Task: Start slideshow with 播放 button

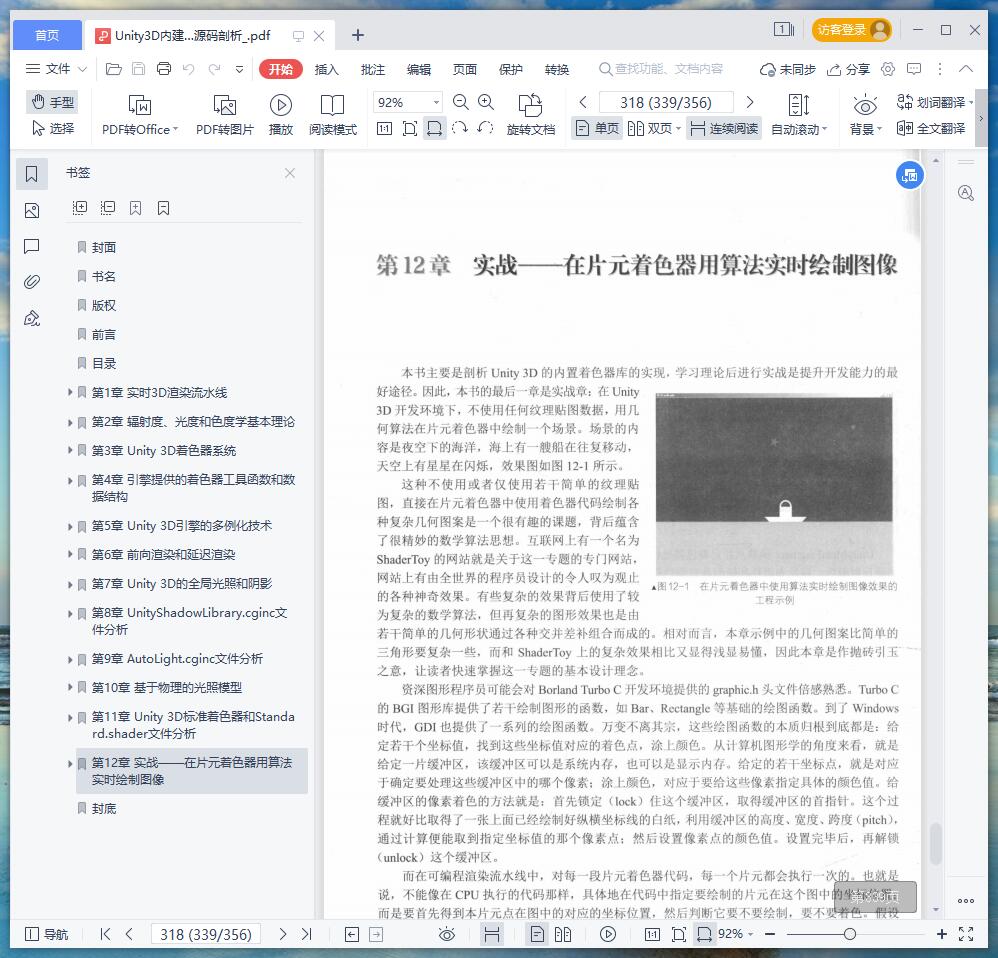Action: click(x=281, y=115)
